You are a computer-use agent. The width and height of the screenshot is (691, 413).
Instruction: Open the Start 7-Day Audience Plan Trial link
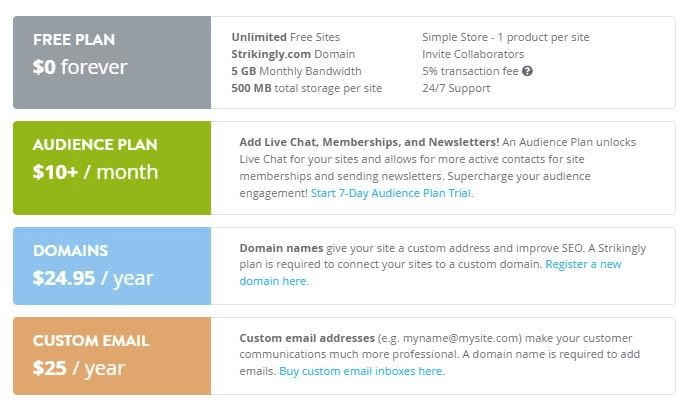[x=391, y=193]
